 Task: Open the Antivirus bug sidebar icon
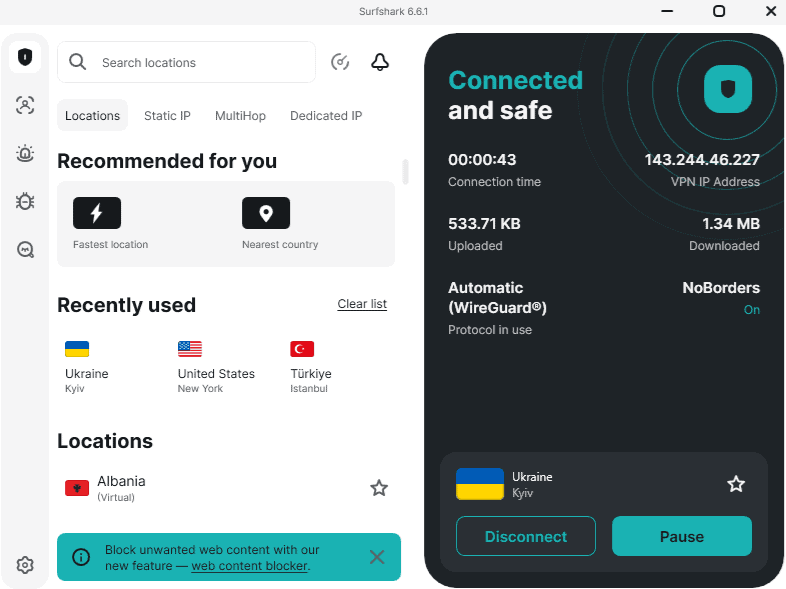(25, 201)
